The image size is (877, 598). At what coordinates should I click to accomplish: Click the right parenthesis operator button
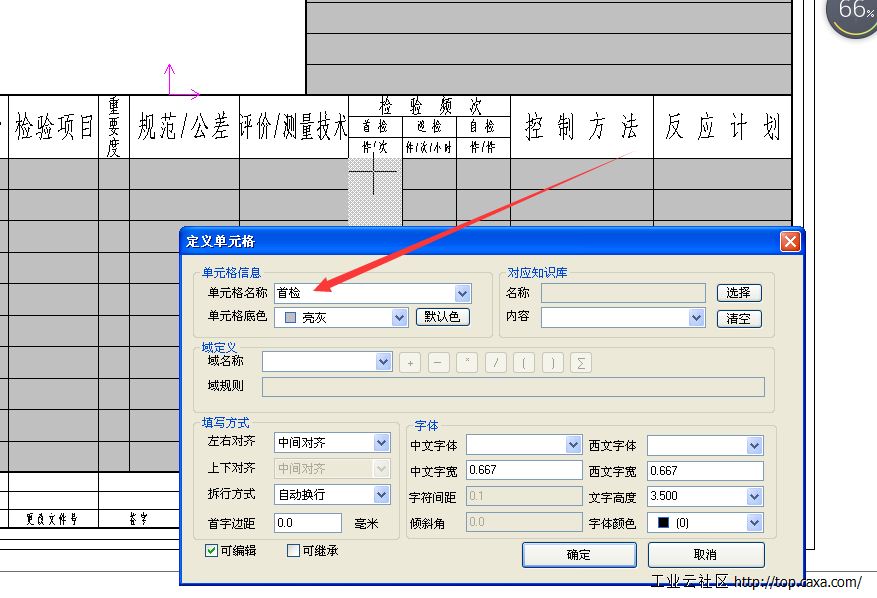pos(553,363)
